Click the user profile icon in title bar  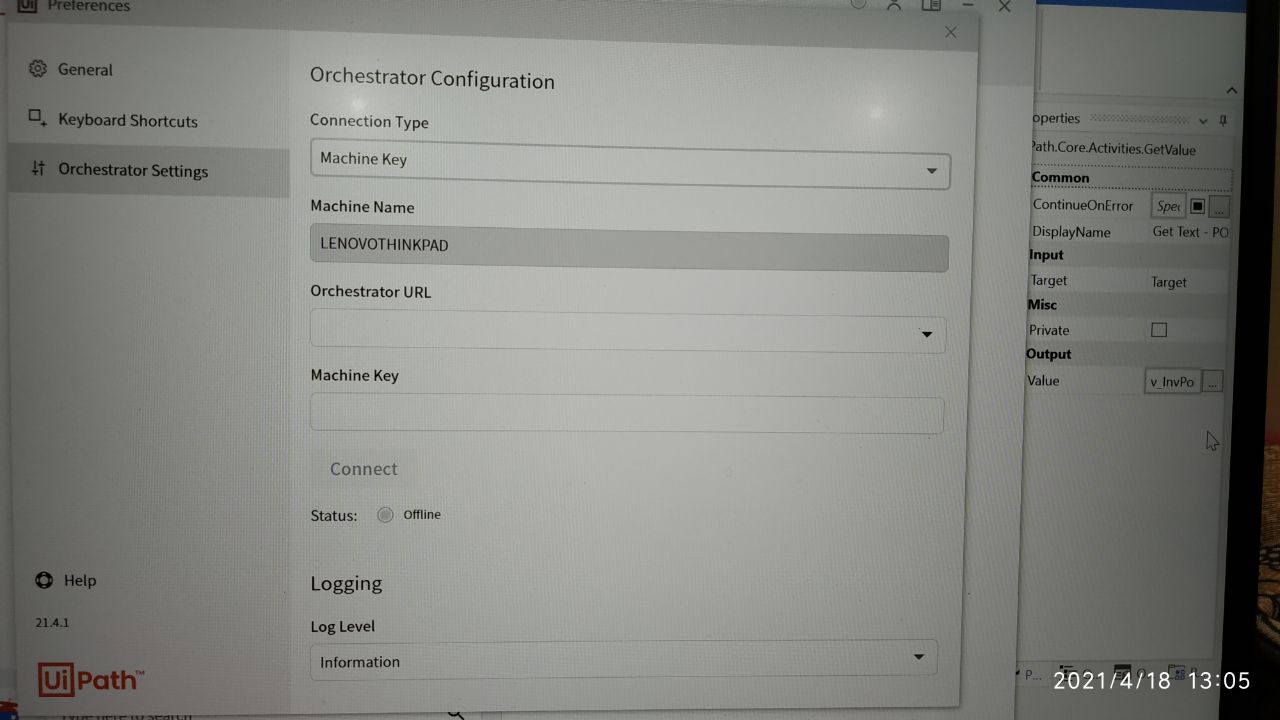pos(894,5)
